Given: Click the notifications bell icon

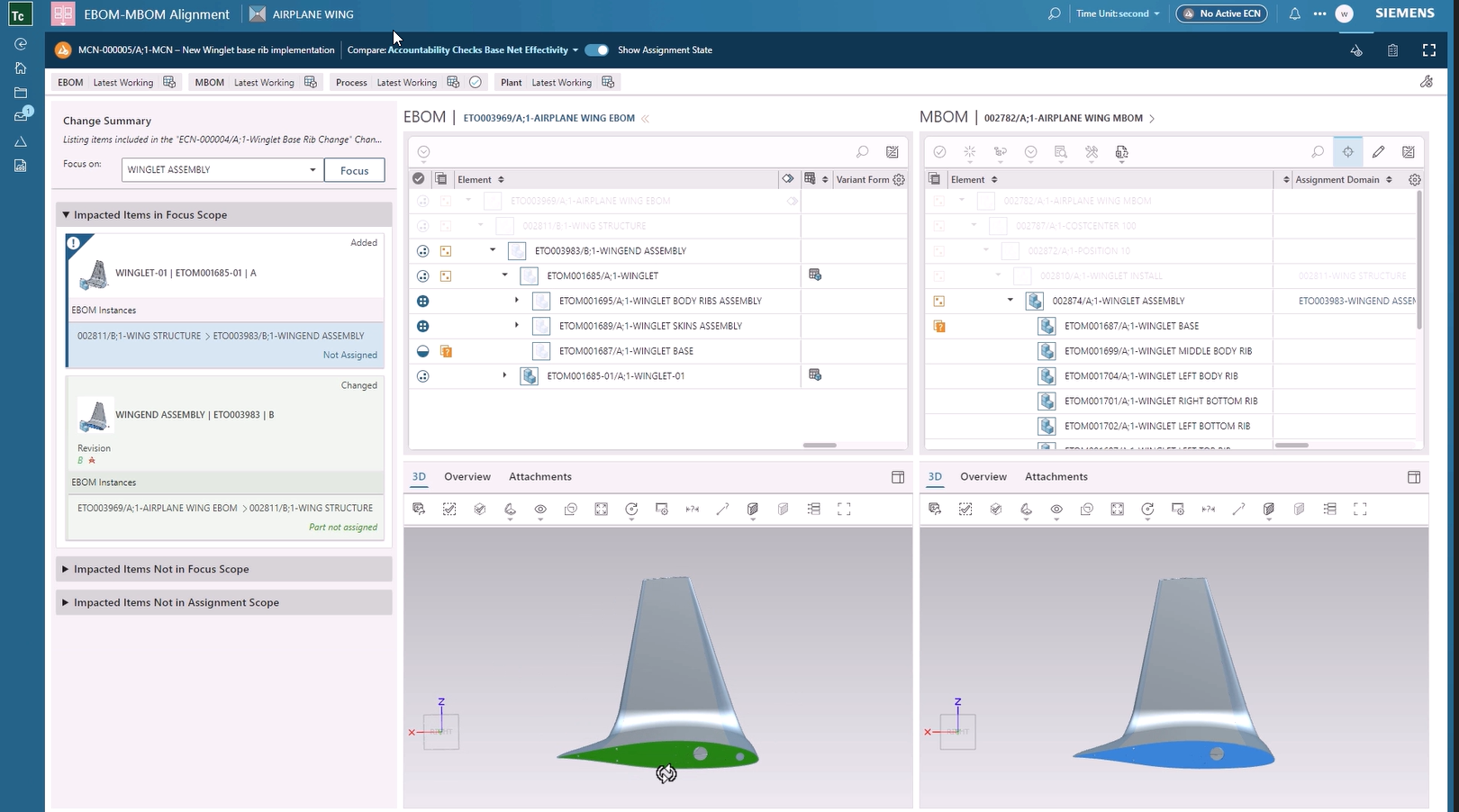Looking at the screenshot, I should tap(1294, 14).
